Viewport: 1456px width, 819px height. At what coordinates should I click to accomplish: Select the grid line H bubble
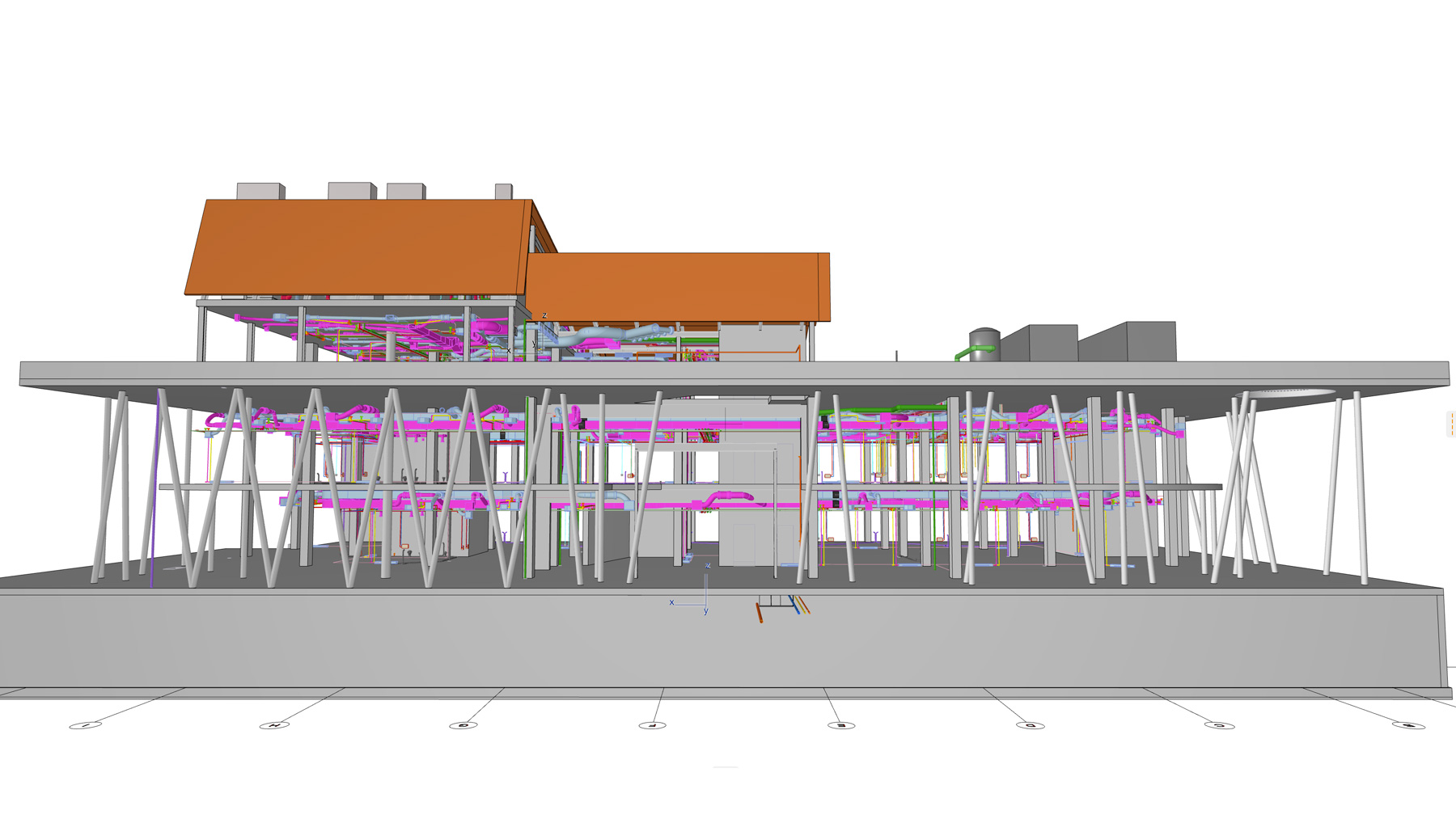pos(274,725)
